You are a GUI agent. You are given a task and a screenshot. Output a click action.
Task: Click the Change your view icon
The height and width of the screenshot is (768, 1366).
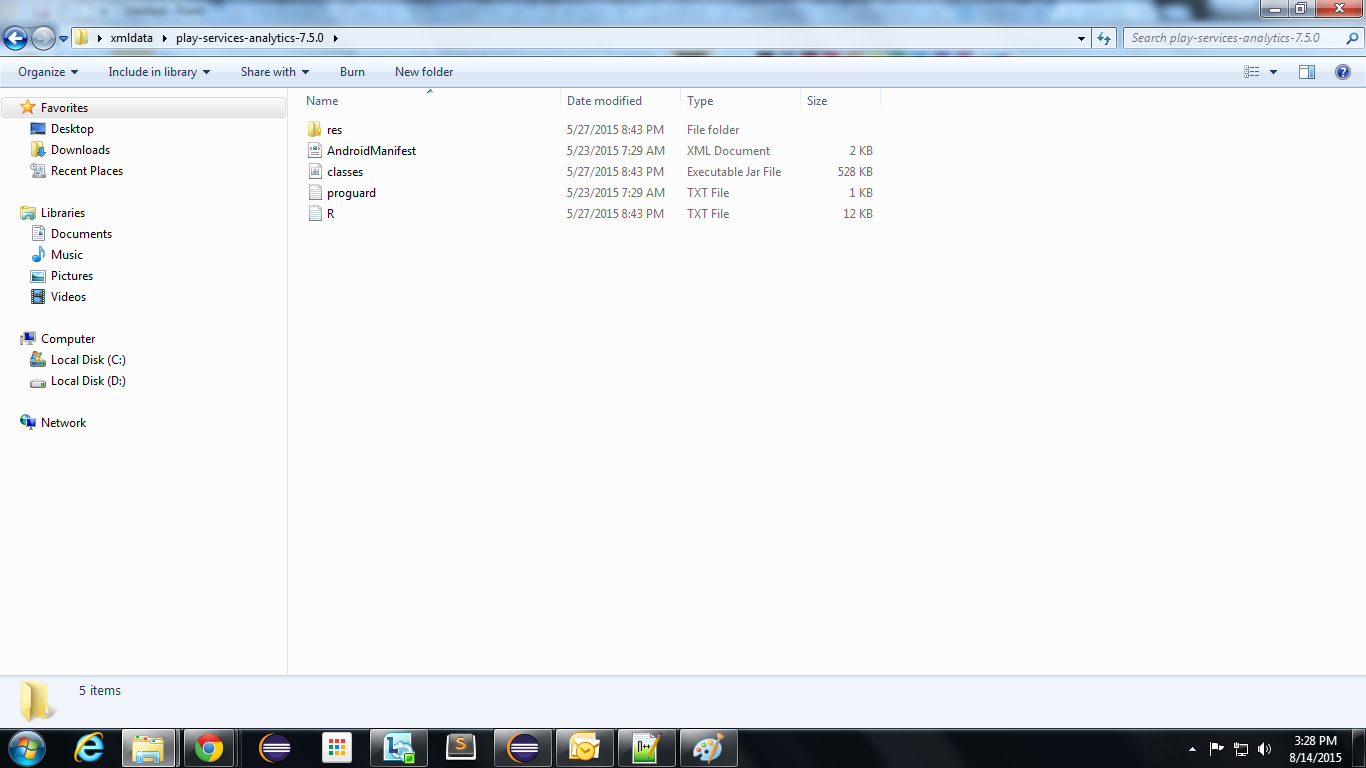click(1251, 72)
